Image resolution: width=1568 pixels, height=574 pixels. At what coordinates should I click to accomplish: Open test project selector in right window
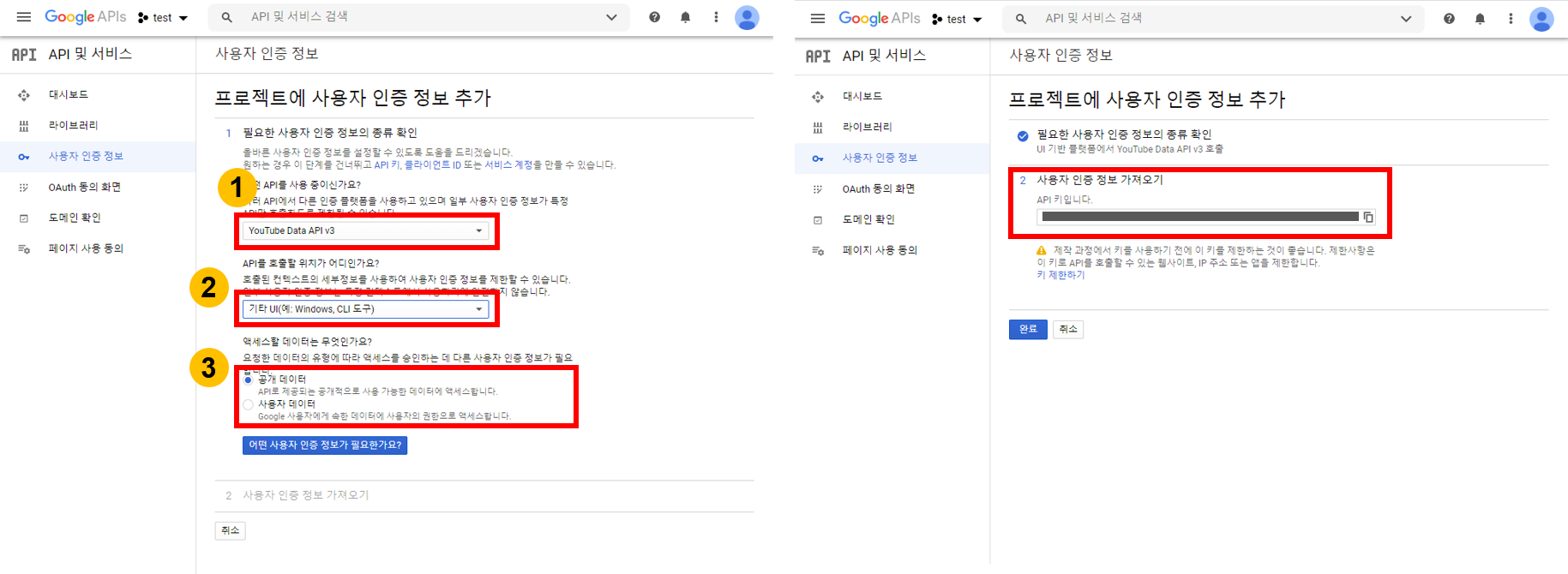point(956,19)
